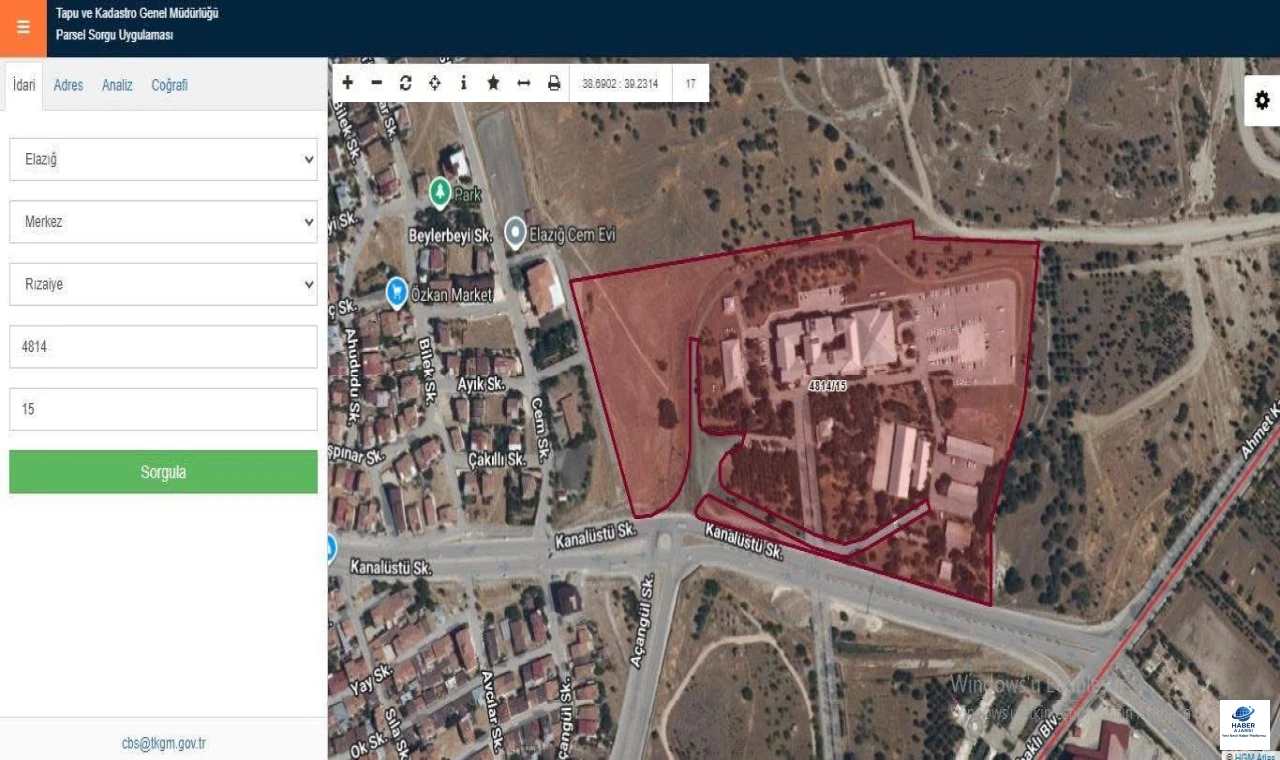Image resolution: width=1280 pixels, height=760 pixels.
Task: Print the map using printer icon
Action: click(x=554, y=83)
